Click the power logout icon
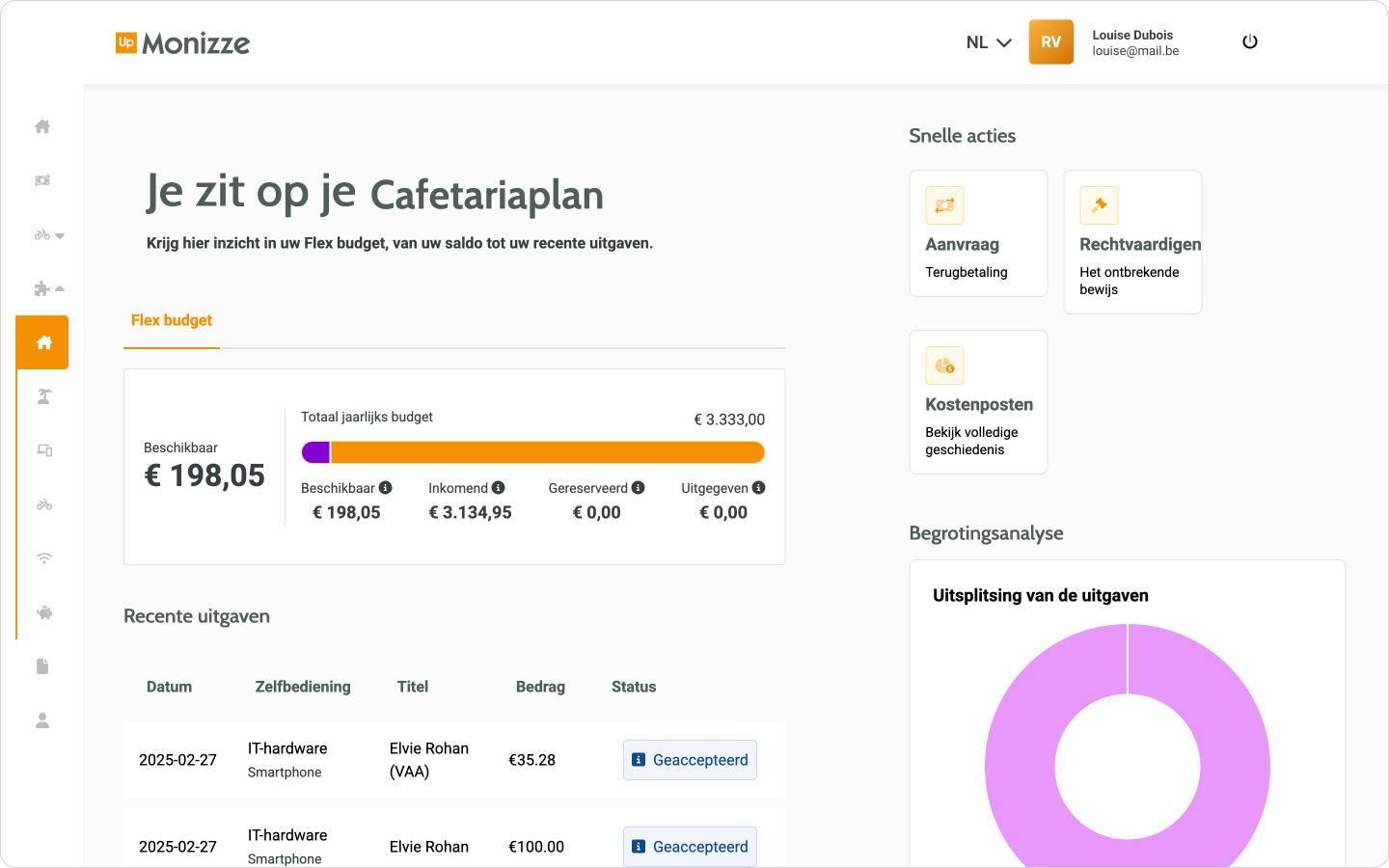This screenshot has height=868, width=1389. pos(1250,42)
